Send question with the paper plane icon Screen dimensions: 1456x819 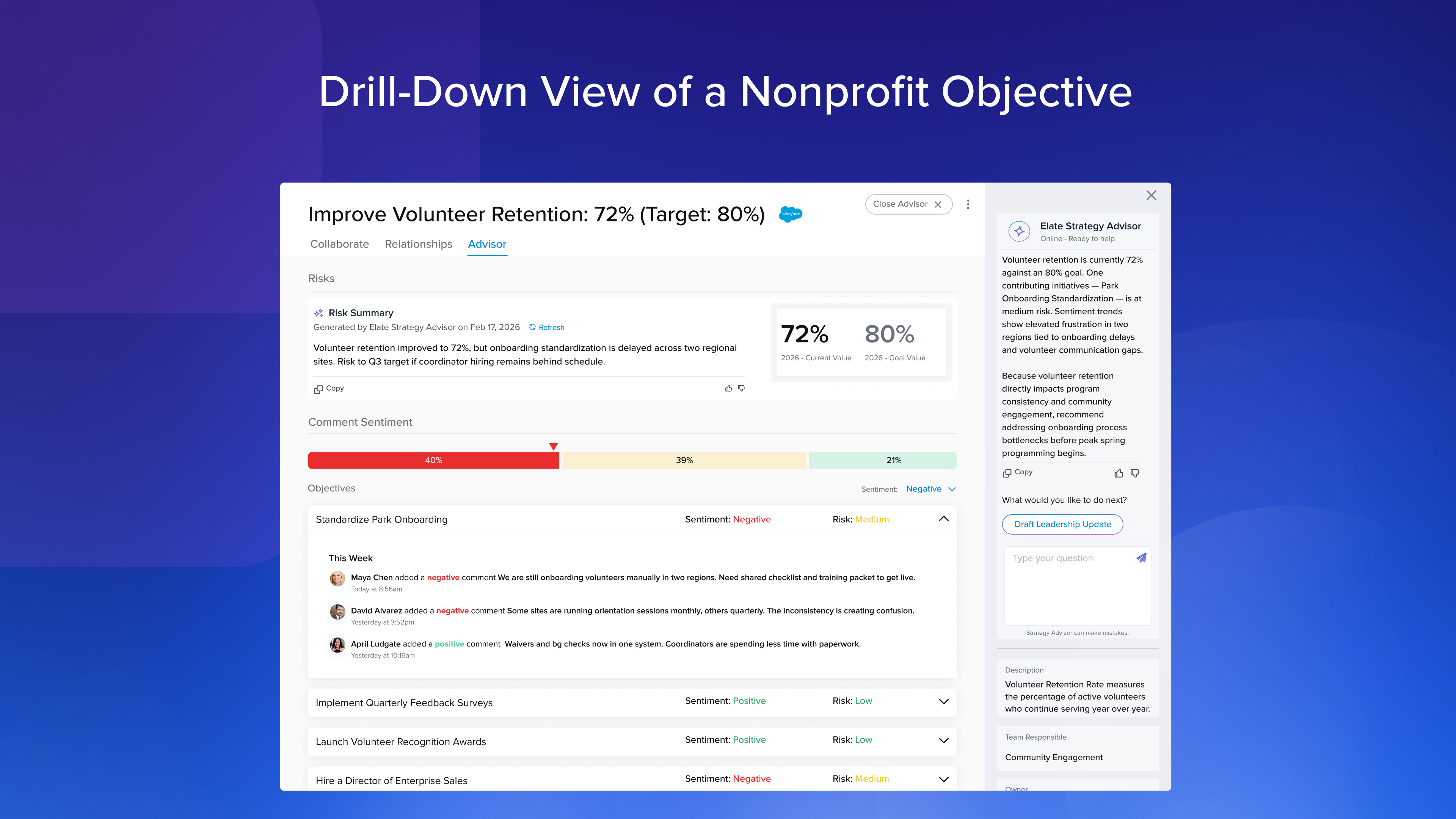(1141, 558)
